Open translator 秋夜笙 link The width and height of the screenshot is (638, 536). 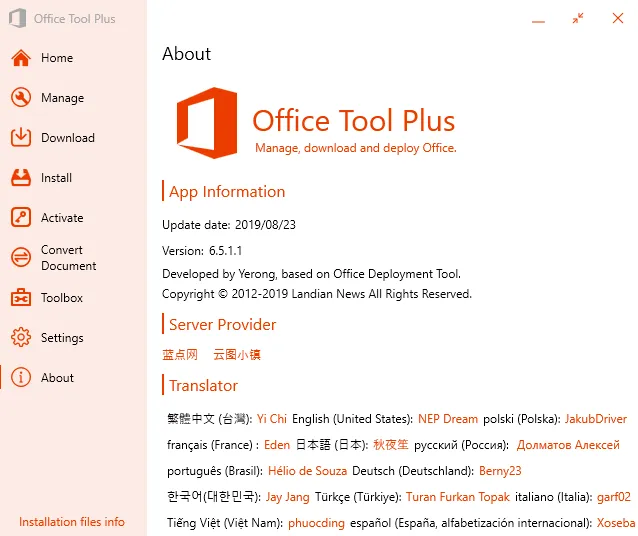(391, 444)
